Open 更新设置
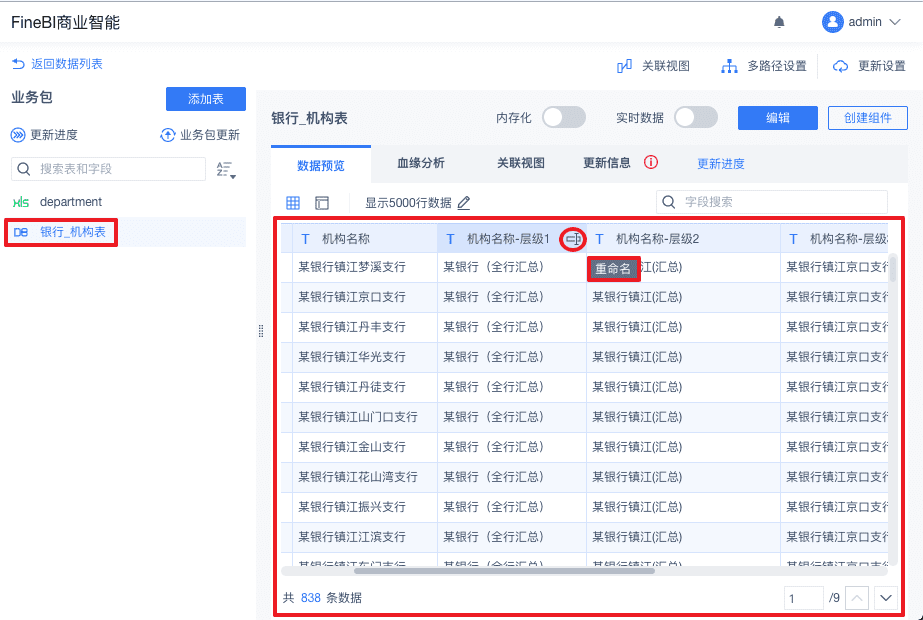This screenshot has width=923, height=620. [x=869, y=66]
